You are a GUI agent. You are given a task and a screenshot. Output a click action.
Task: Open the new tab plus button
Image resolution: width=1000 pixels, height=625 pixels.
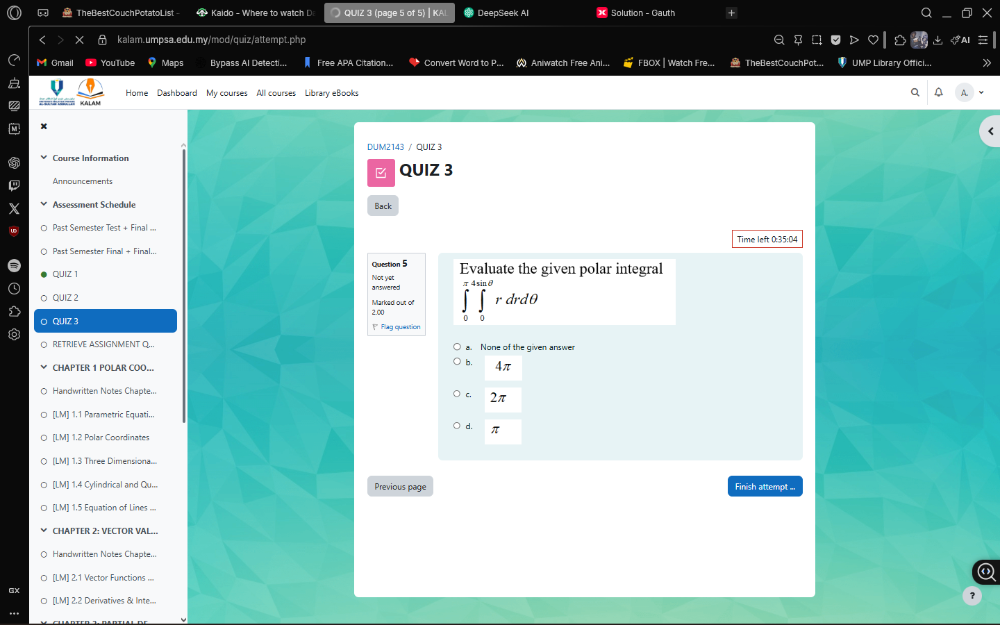tap(732, 13)
